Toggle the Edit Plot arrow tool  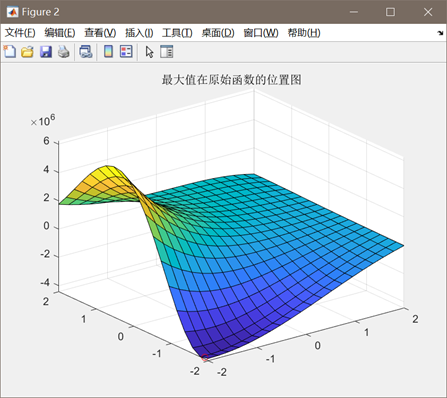pos(149,52)
